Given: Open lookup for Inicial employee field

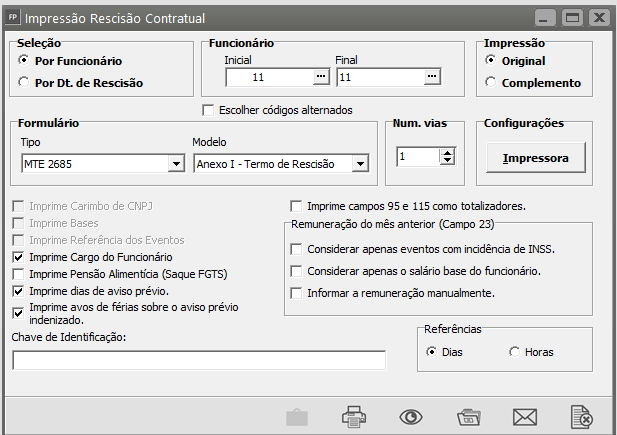Looking at the screenshot, I should click(320, 76).
